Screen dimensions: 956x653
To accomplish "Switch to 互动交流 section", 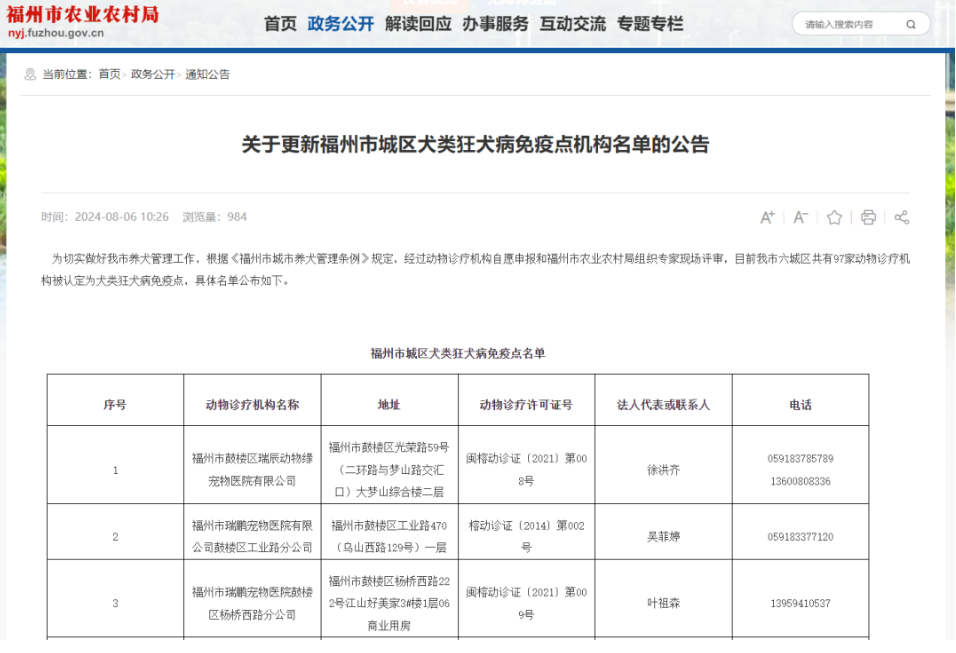I will [572, 23].
